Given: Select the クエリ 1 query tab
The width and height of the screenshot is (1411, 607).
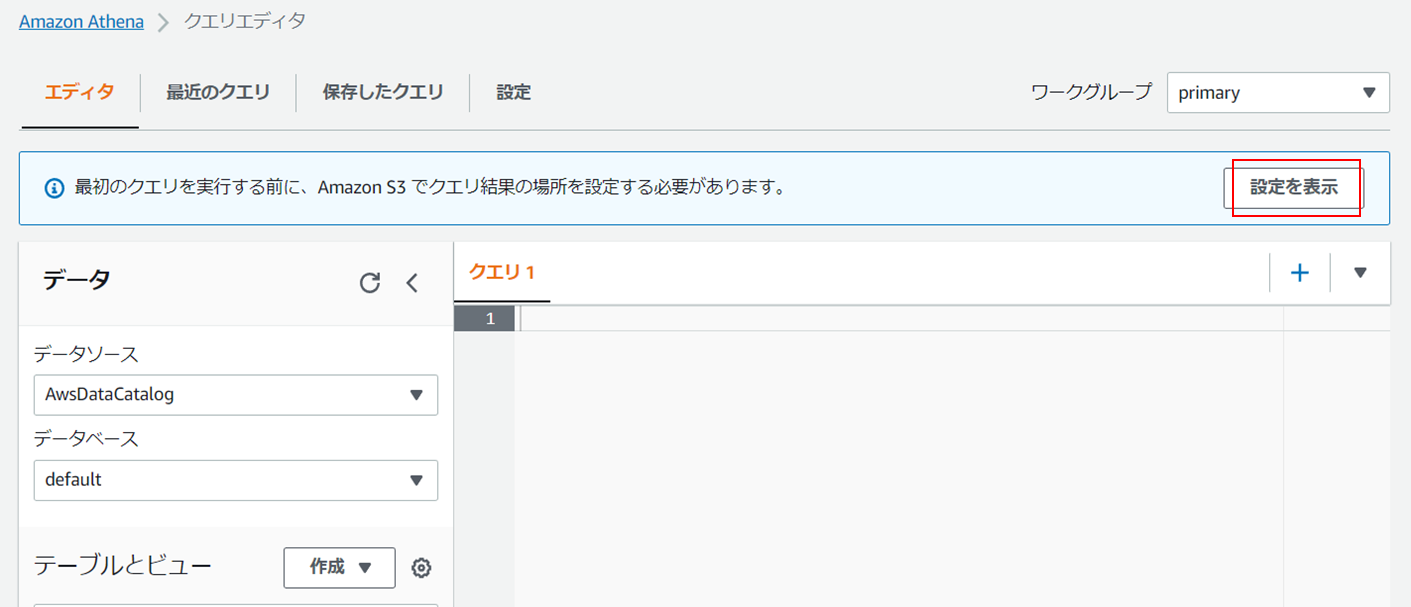Looking at the screenshot, I should pos(502,273).
